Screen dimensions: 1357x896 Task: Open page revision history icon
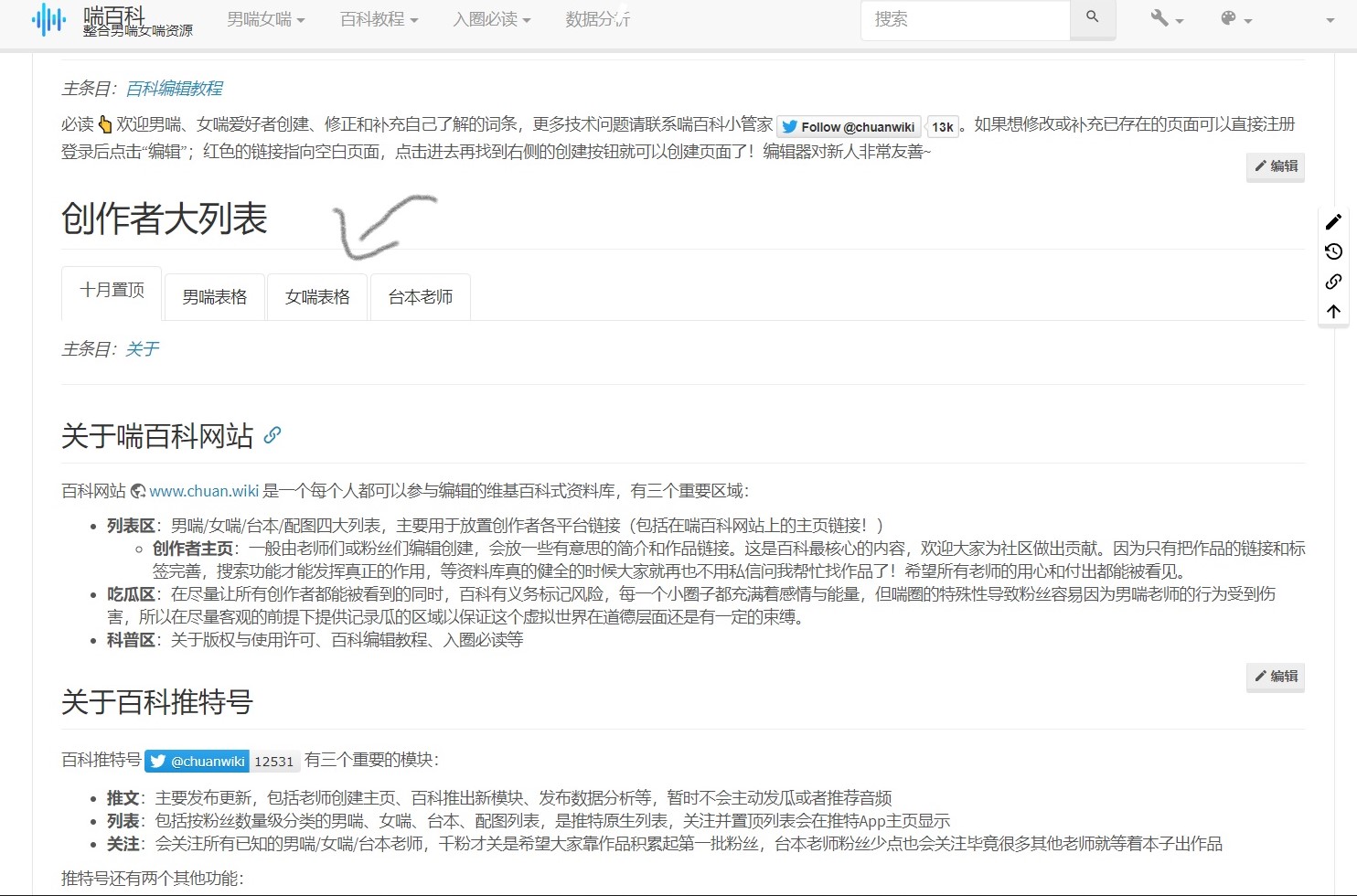pos(1333,251)
